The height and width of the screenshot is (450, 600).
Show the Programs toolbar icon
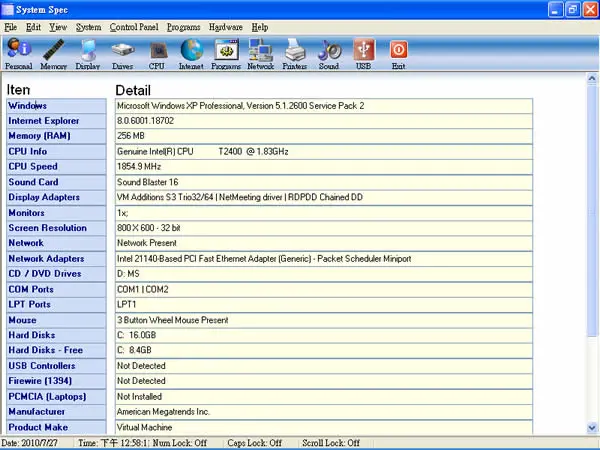tap(226, 54)
